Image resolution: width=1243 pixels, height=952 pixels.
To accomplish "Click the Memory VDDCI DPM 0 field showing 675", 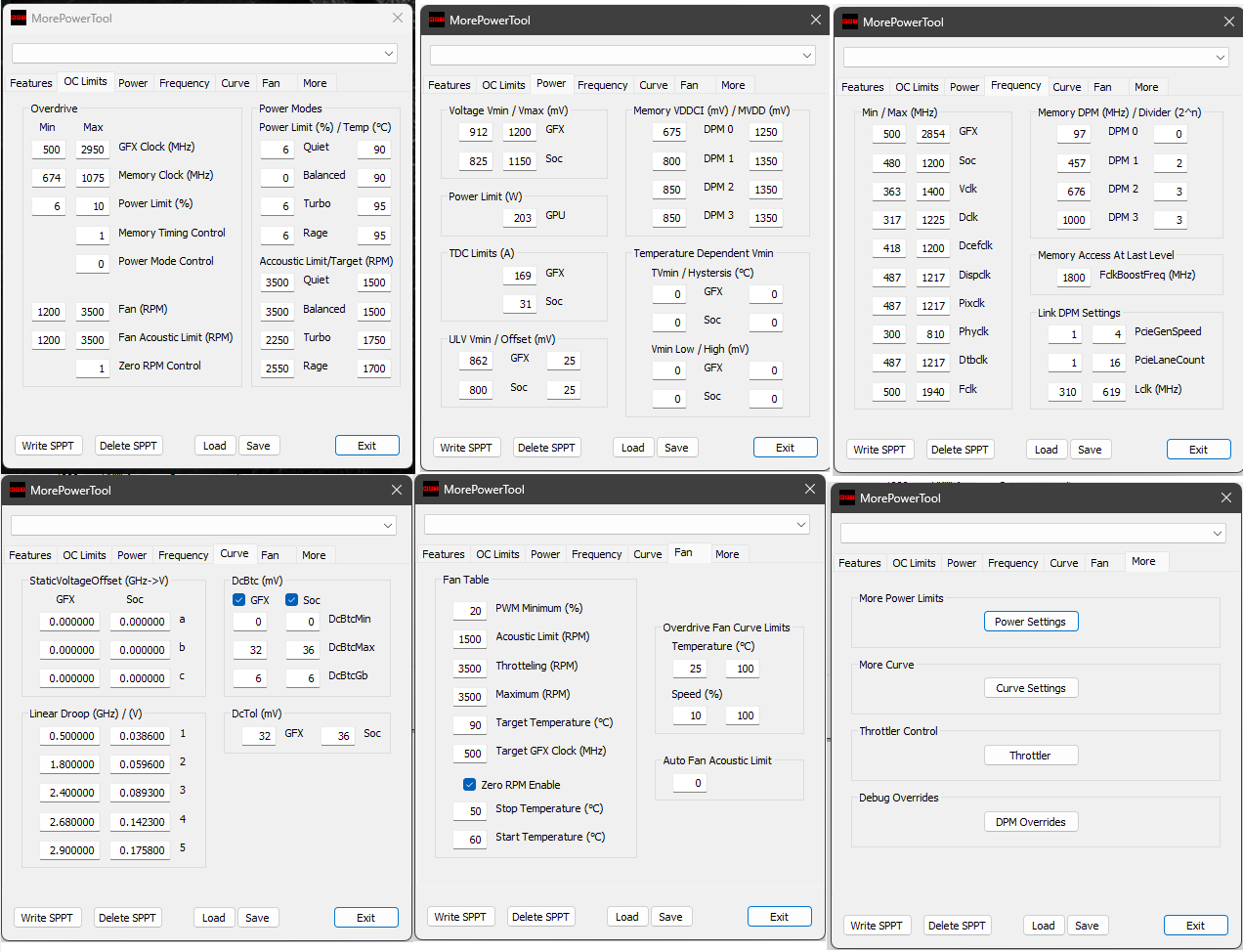I will [669, 132].
